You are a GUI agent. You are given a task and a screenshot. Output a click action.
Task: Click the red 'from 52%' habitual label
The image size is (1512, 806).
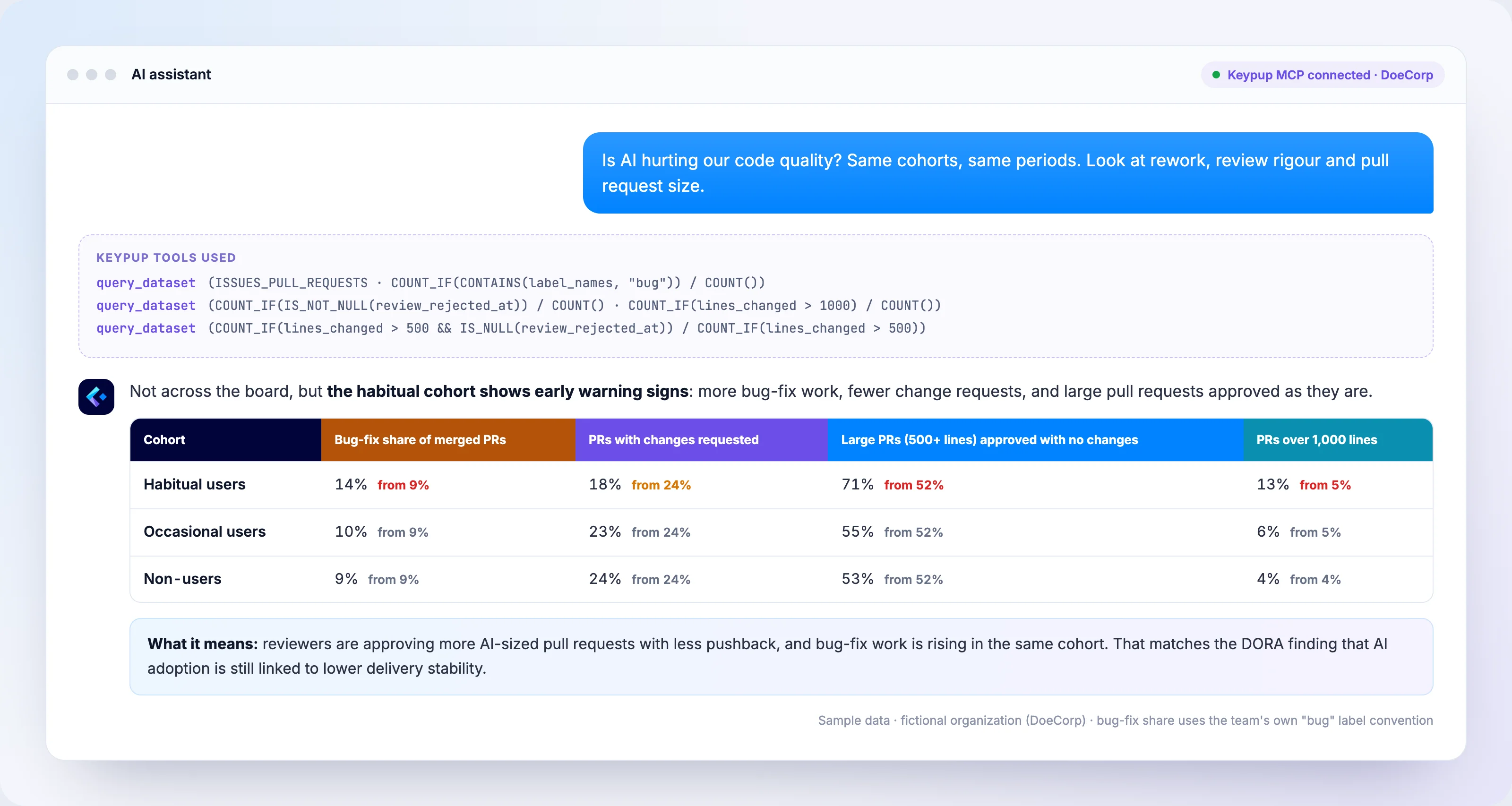coord(914,485)
